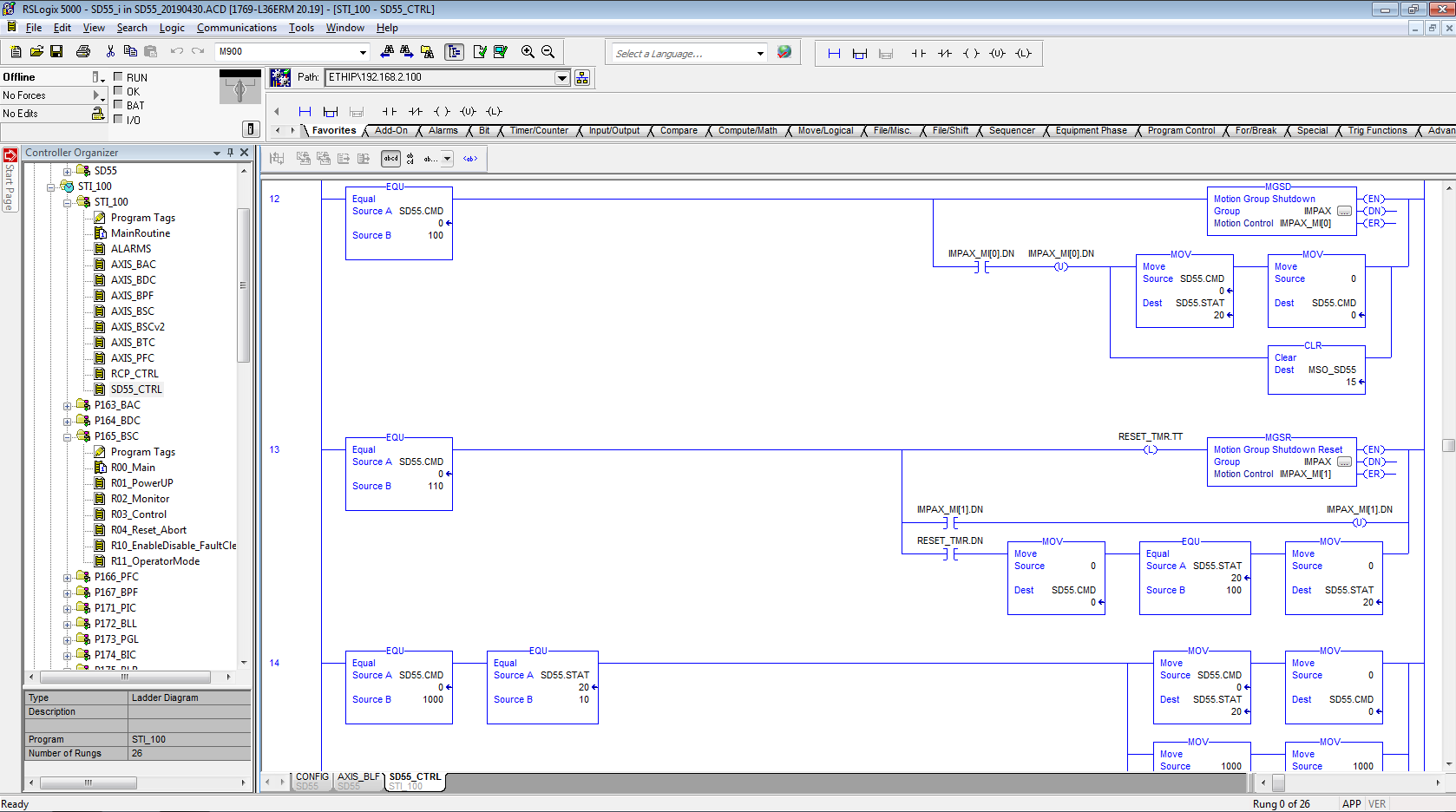Image resolution: width=1456 pixels, height=812 pixels.
Task: Open the Path ETHIP dropdown arrow
Action: tap(562, 78)
